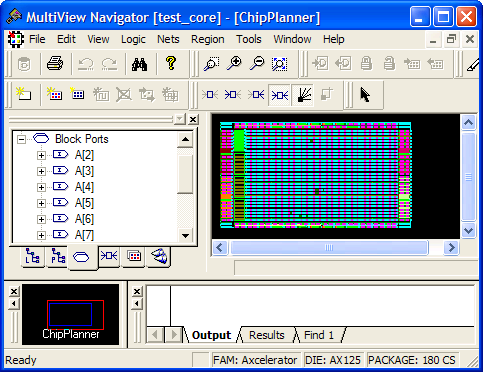Click the grayed-out delete region X icon
The height and width of the screenshot is (372, 483).
[x=124, y=95]
